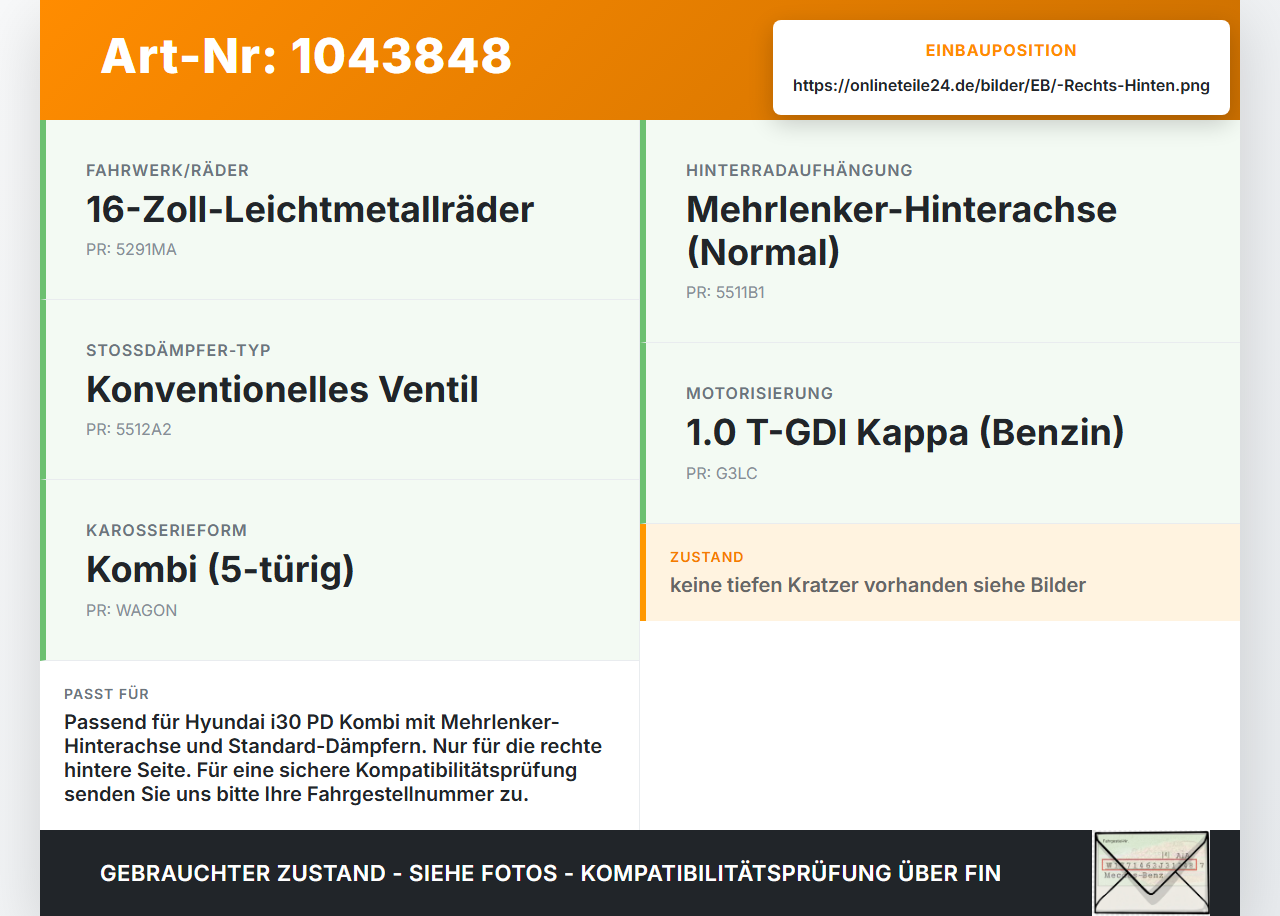The height and width of the screenshot is (916, 1280).
Task: Click the Art-Nr: 1043848 heading
Action: point(306,55)
